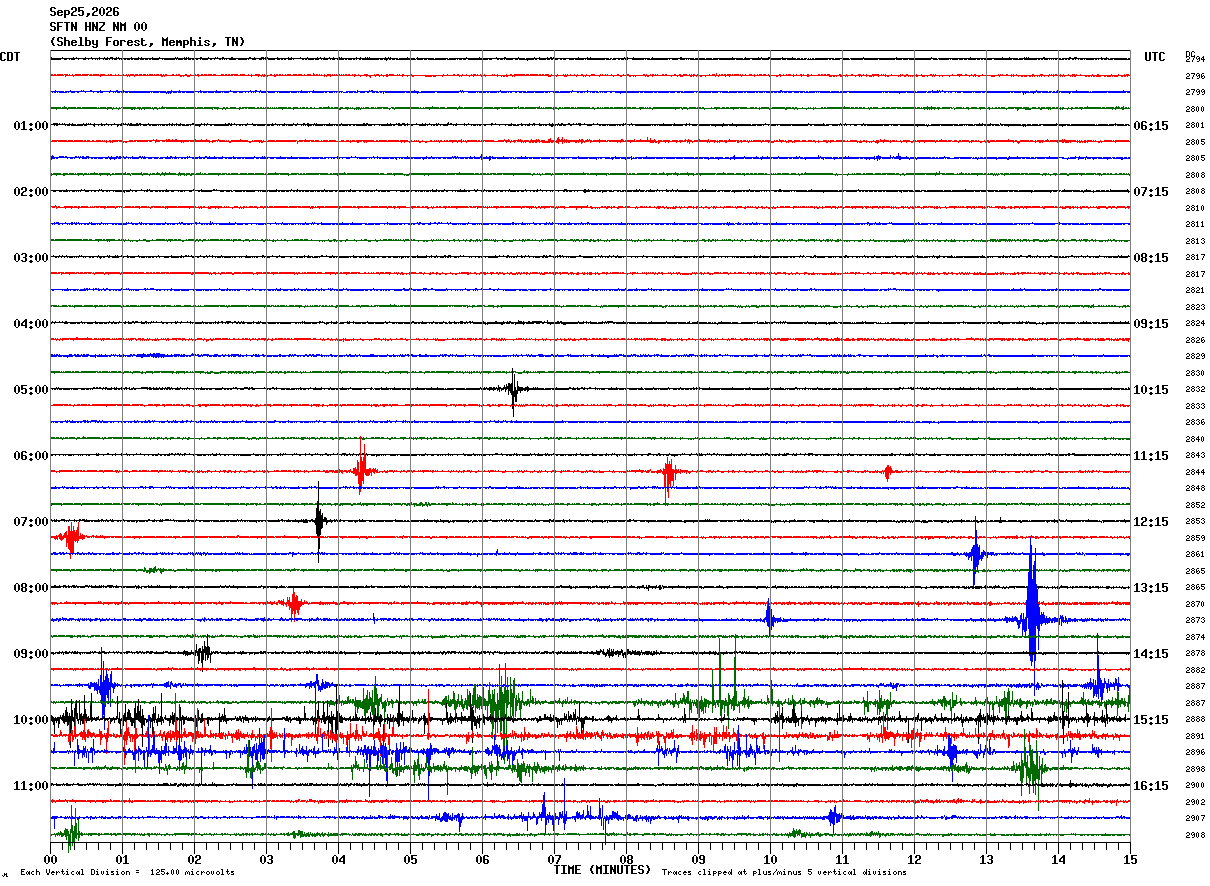Select the blue event near minute 10 on the 08:00 row

769,619
